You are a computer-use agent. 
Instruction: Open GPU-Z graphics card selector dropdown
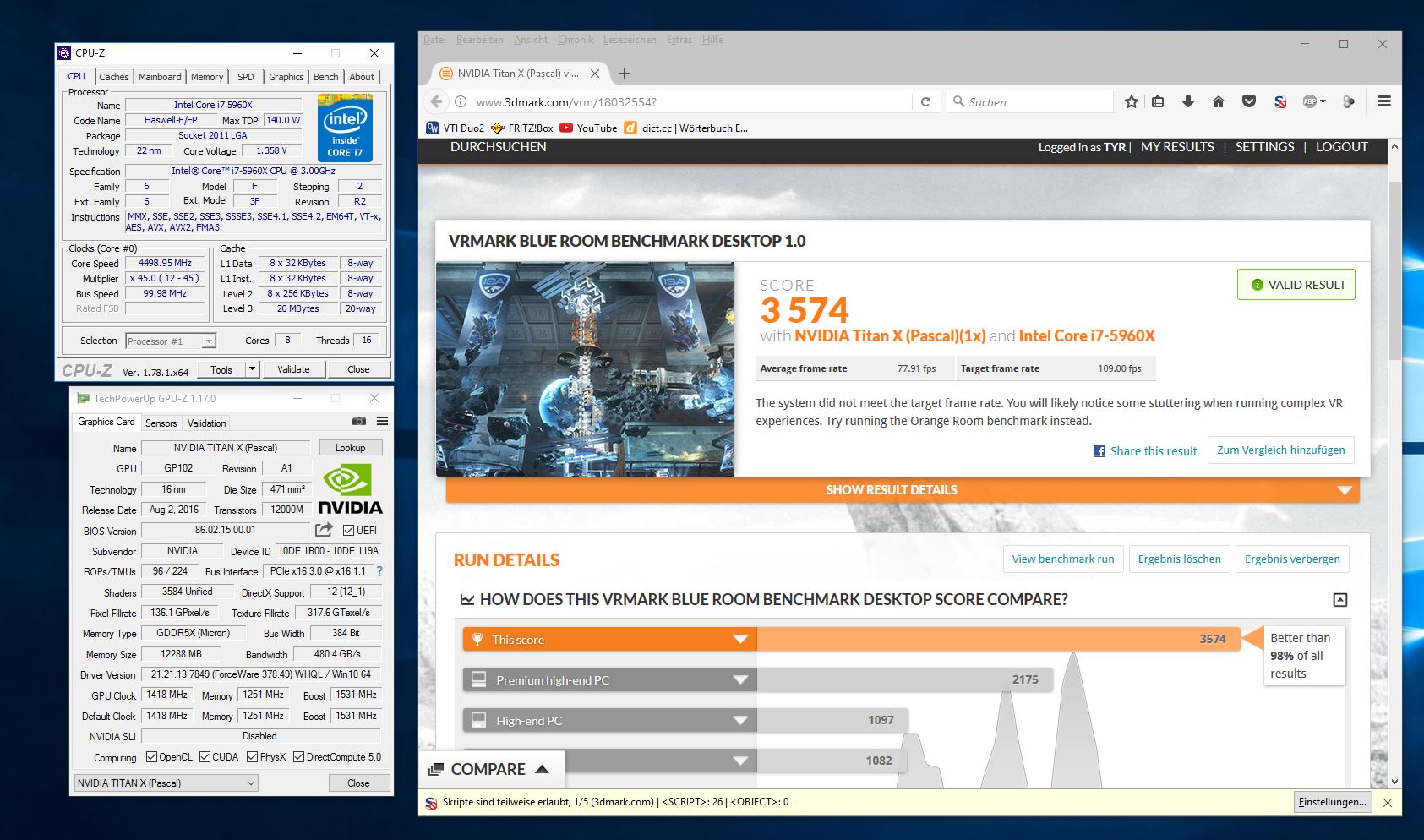coord(166,783)
